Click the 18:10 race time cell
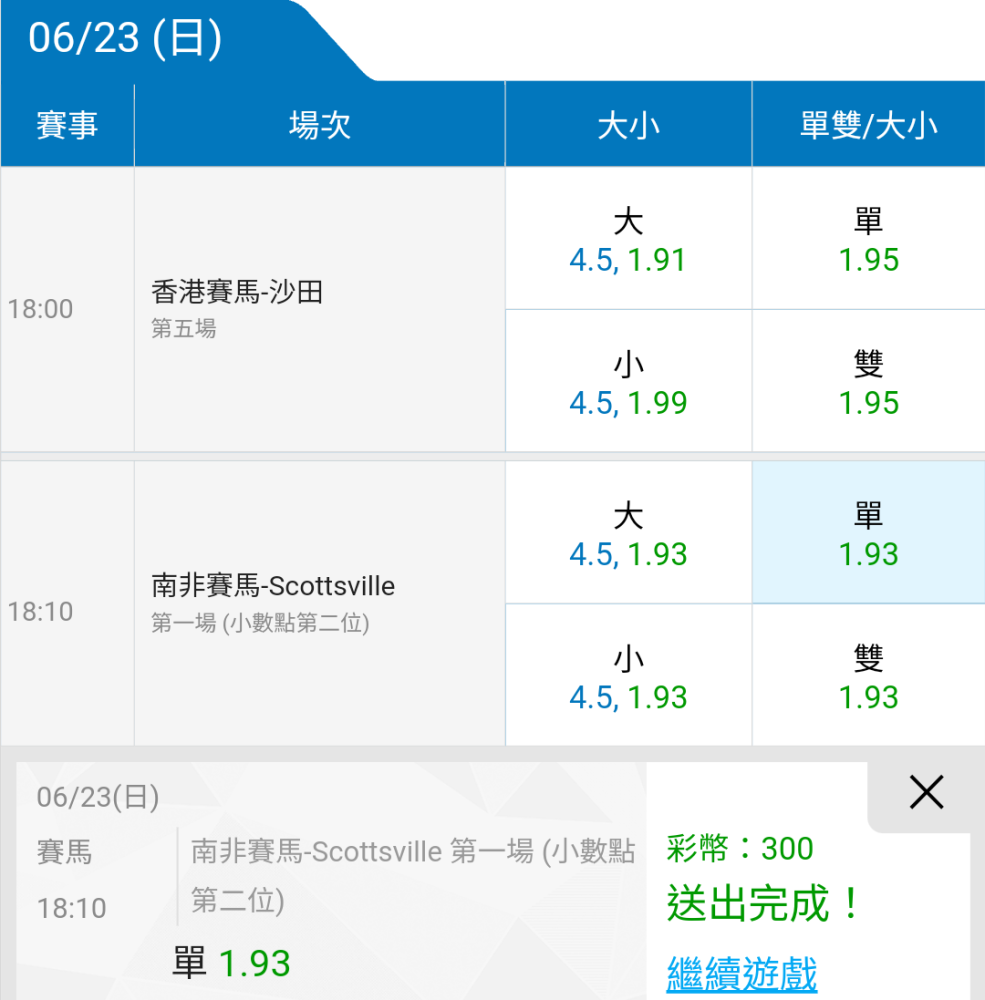 (41, 611)
